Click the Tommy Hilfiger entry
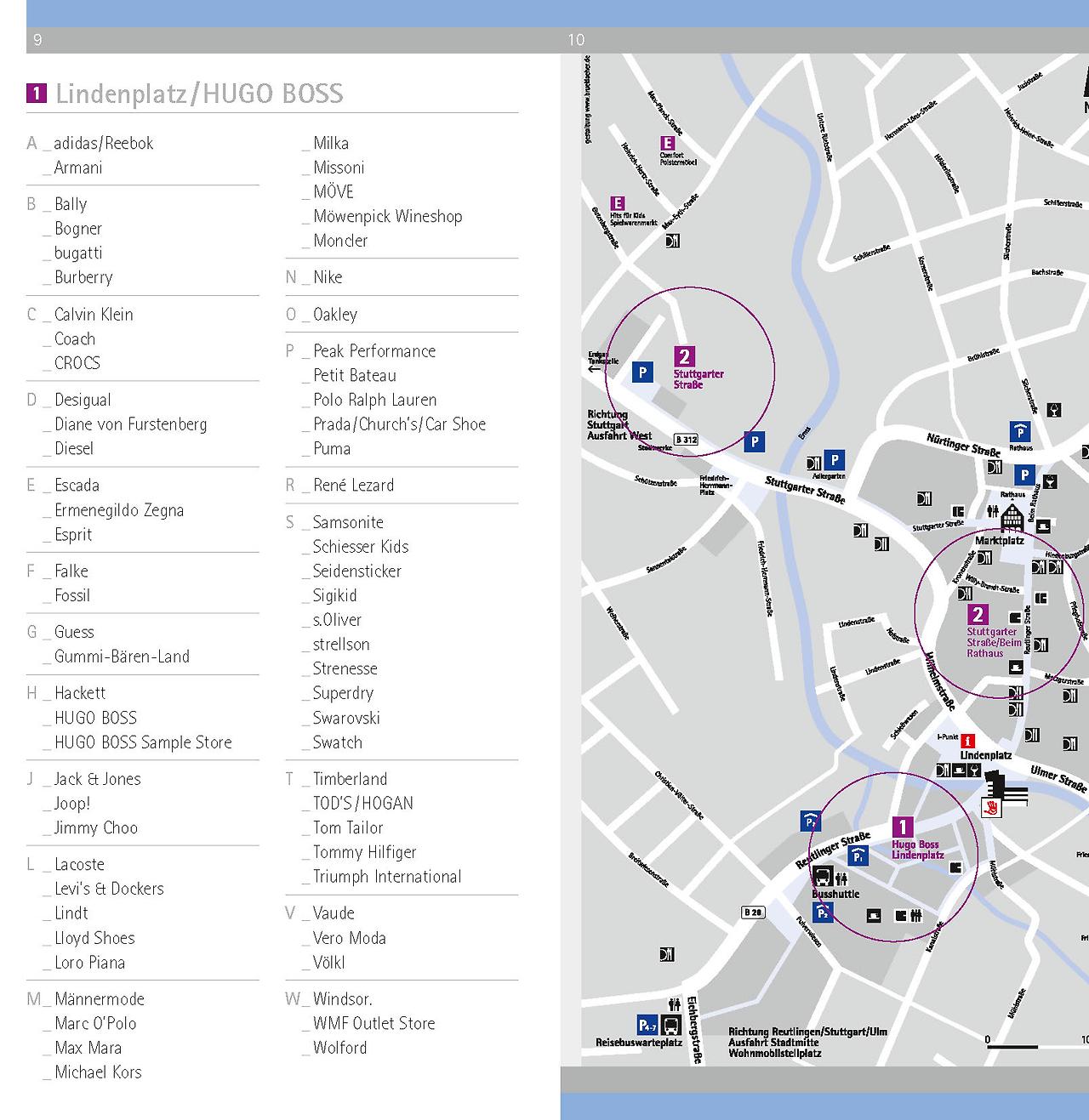This screenshot has width=1089, height=1120. tap(365, 852)
